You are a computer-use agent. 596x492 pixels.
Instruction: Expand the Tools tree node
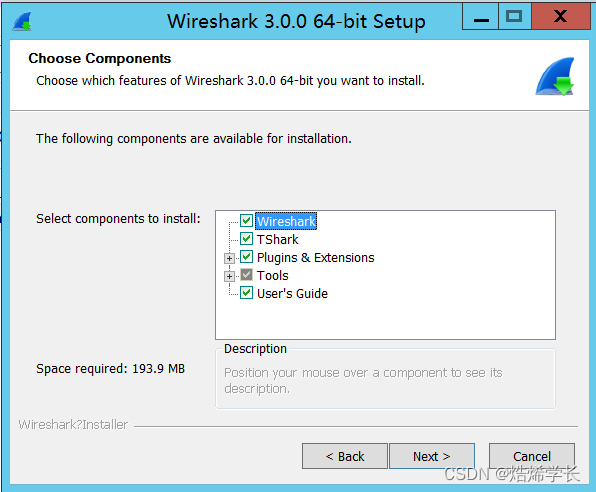[229, 276]
